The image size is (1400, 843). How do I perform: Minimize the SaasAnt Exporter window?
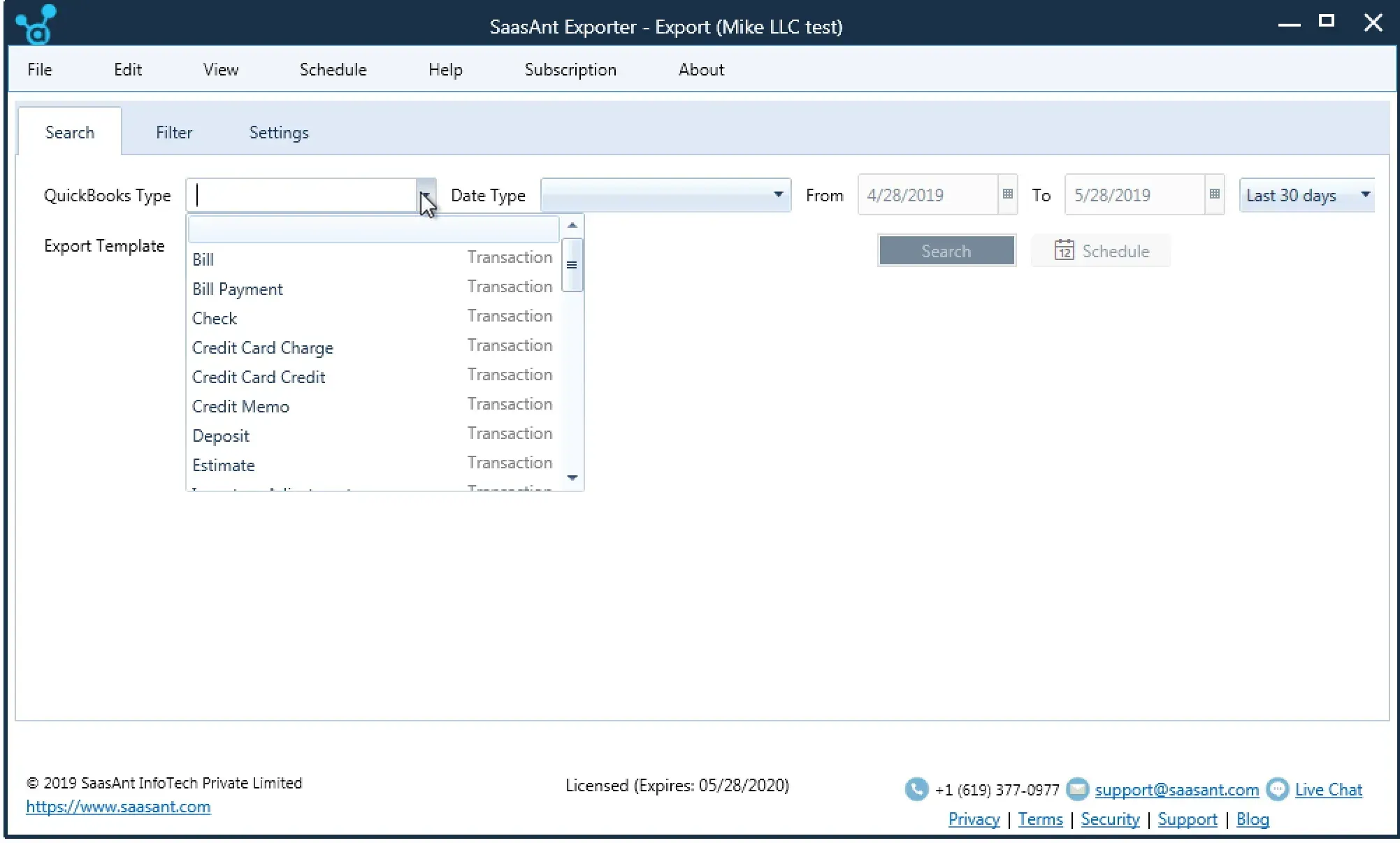1289,24
